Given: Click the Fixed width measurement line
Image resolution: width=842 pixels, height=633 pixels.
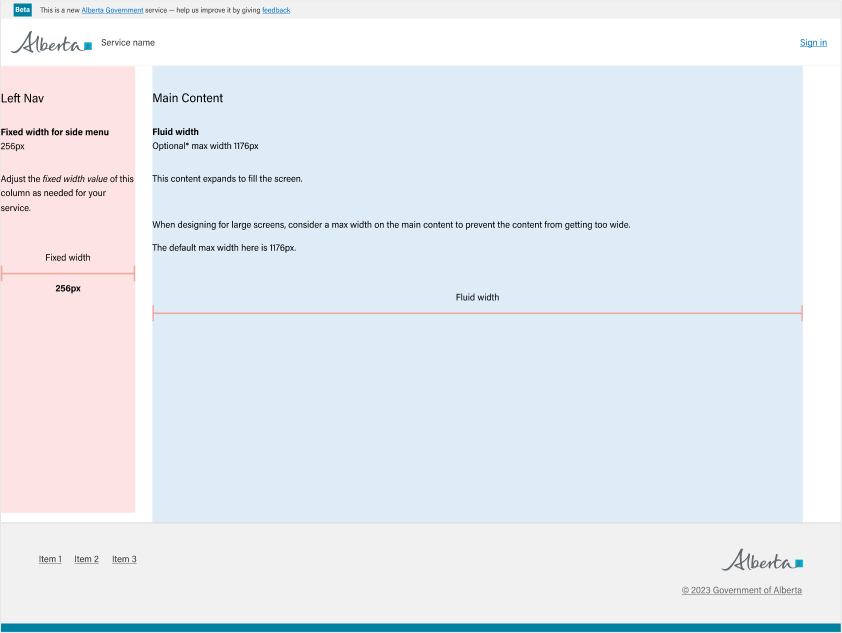Looking at the screenshot, I should [x=68, y=273].
